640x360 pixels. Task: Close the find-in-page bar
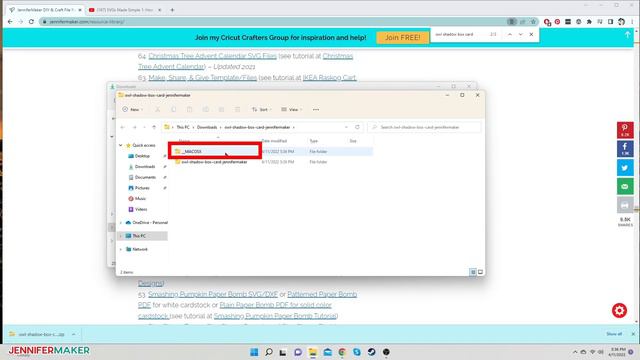coord(531,35)
